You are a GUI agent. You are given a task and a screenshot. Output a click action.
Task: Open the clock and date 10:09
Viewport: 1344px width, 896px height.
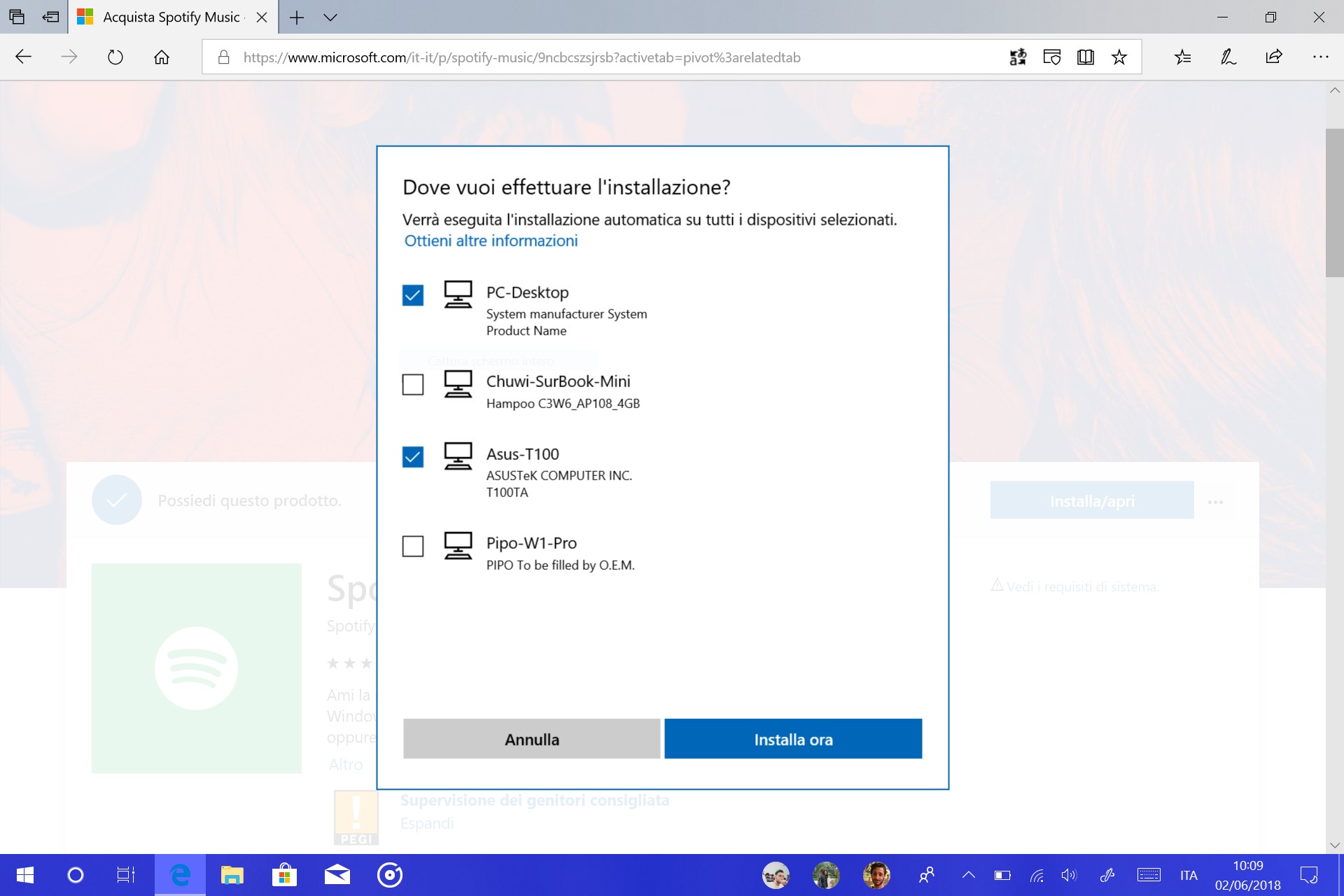coord(1248,875)
